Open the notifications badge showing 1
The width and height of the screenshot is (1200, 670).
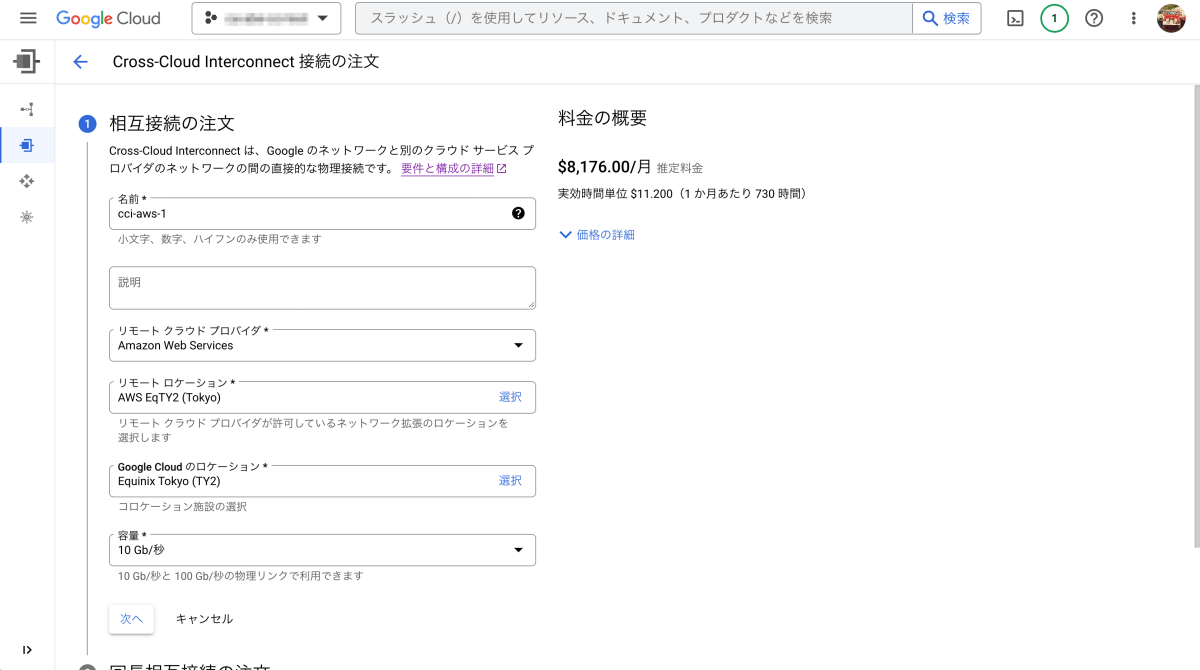point(1054,18)
